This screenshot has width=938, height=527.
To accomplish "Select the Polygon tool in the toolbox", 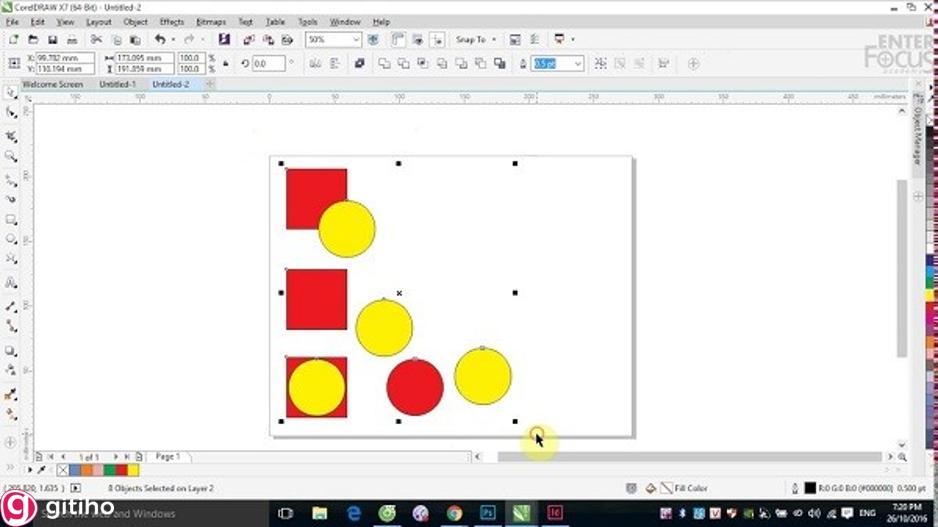I will 11,259.
